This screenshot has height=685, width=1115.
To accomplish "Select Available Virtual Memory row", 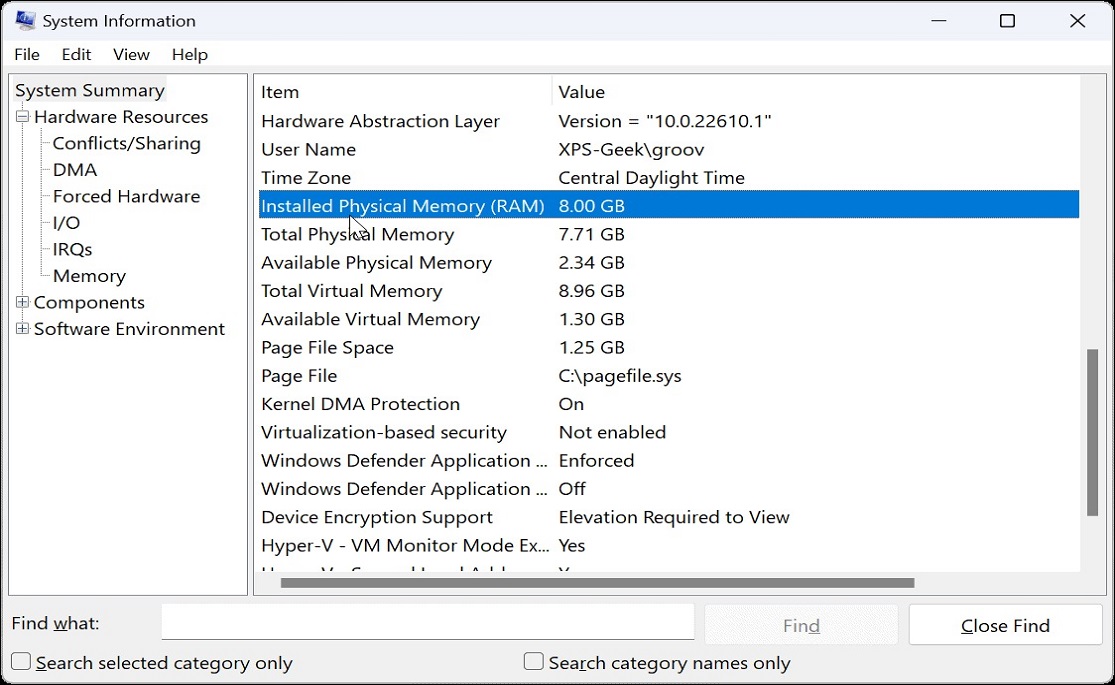I will [x=668, y=319].
